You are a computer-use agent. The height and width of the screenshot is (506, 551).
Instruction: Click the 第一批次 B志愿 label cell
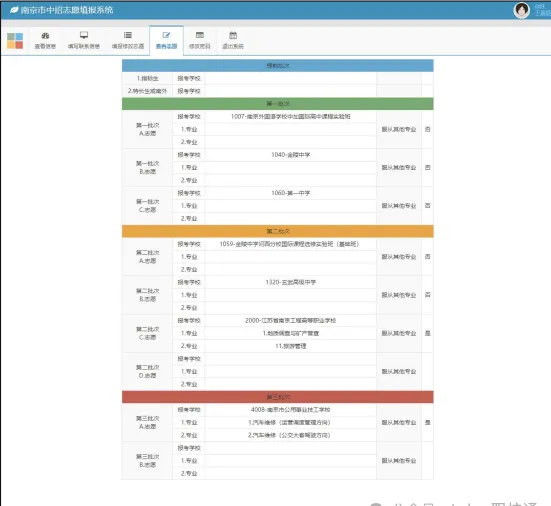(x=148, y=168)
